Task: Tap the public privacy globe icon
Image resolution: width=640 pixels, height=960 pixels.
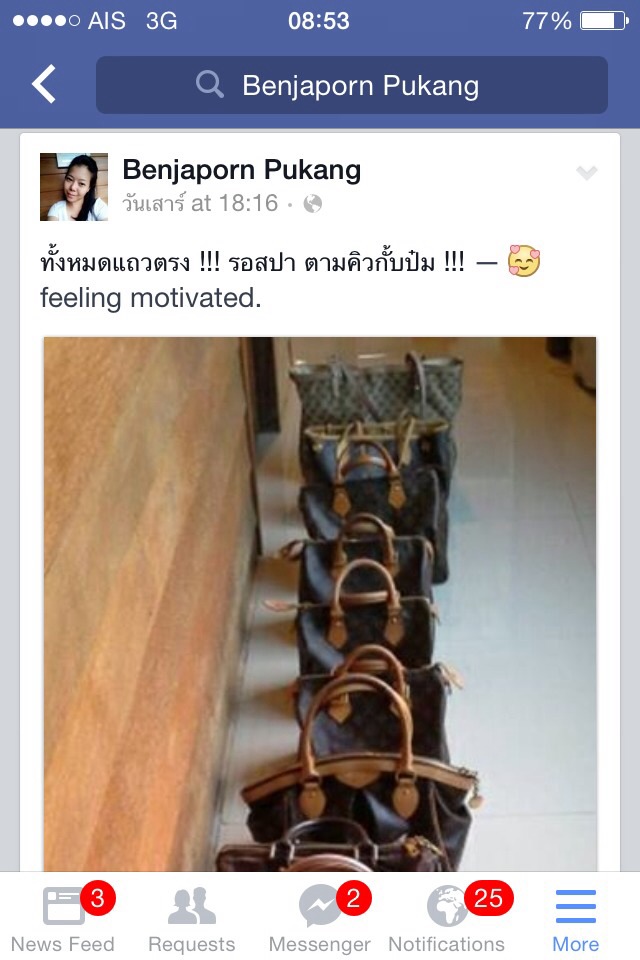Action: (x=313, y=203)
